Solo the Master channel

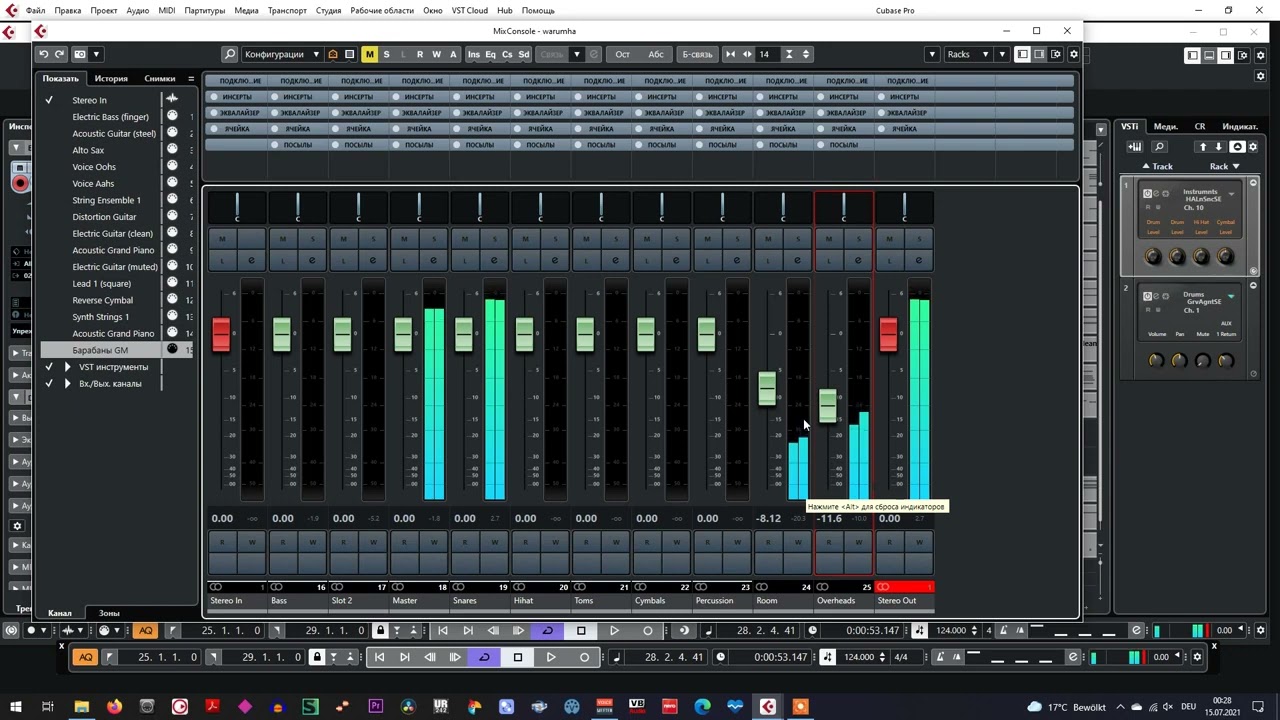tap(434, 239)
